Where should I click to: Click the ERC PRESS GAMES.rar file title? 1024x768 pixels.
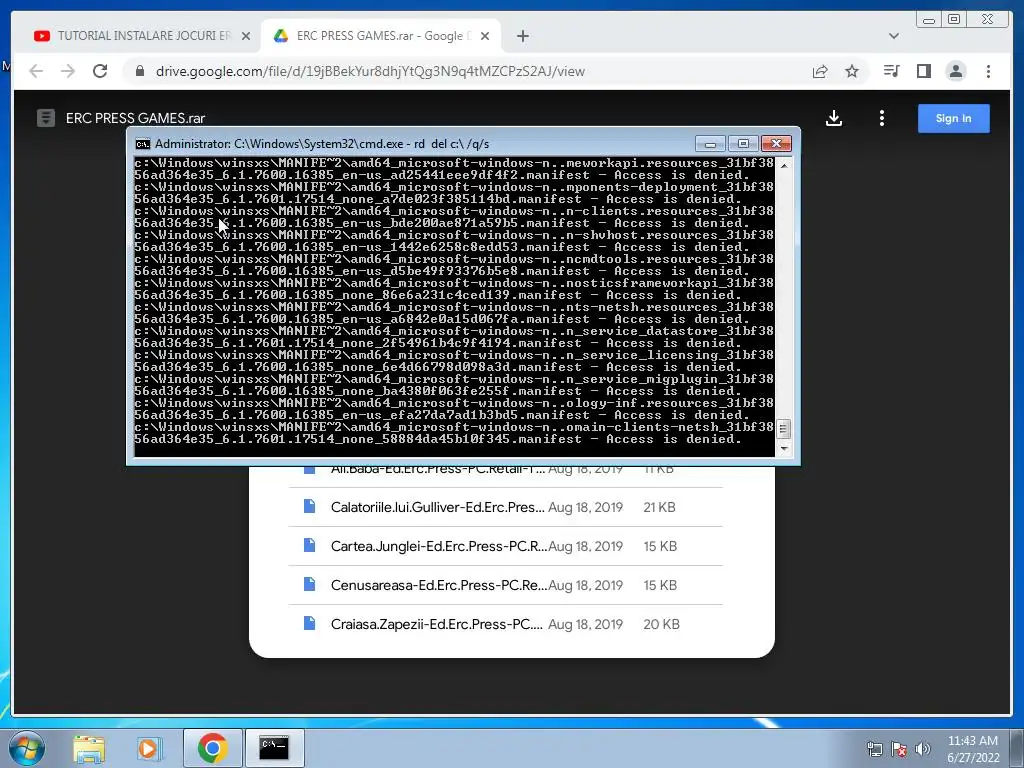pos(135,118)
